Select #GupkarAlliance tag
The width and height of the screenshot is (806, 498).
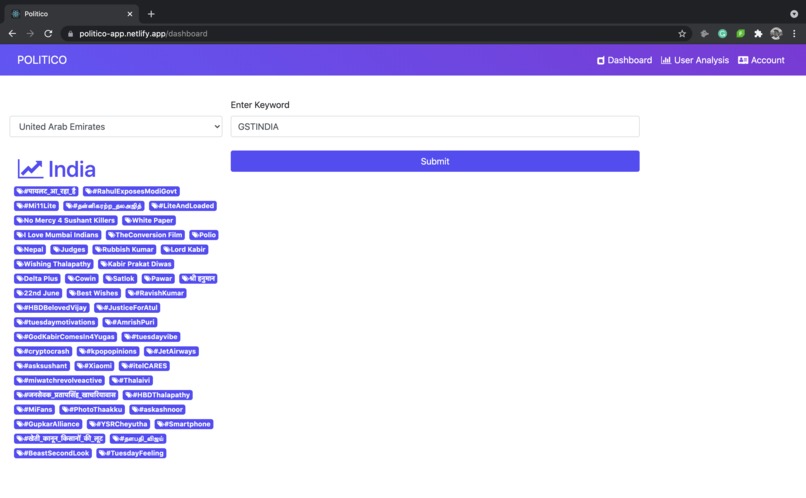pyautogui.click(x=48, y=424)
